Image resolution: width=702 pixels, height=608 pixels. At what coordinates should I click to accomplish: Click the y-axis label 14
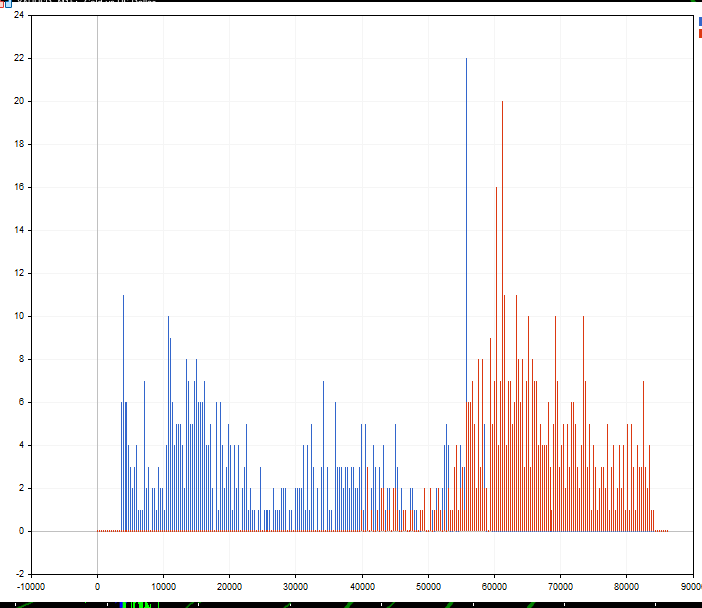[19, 230]
